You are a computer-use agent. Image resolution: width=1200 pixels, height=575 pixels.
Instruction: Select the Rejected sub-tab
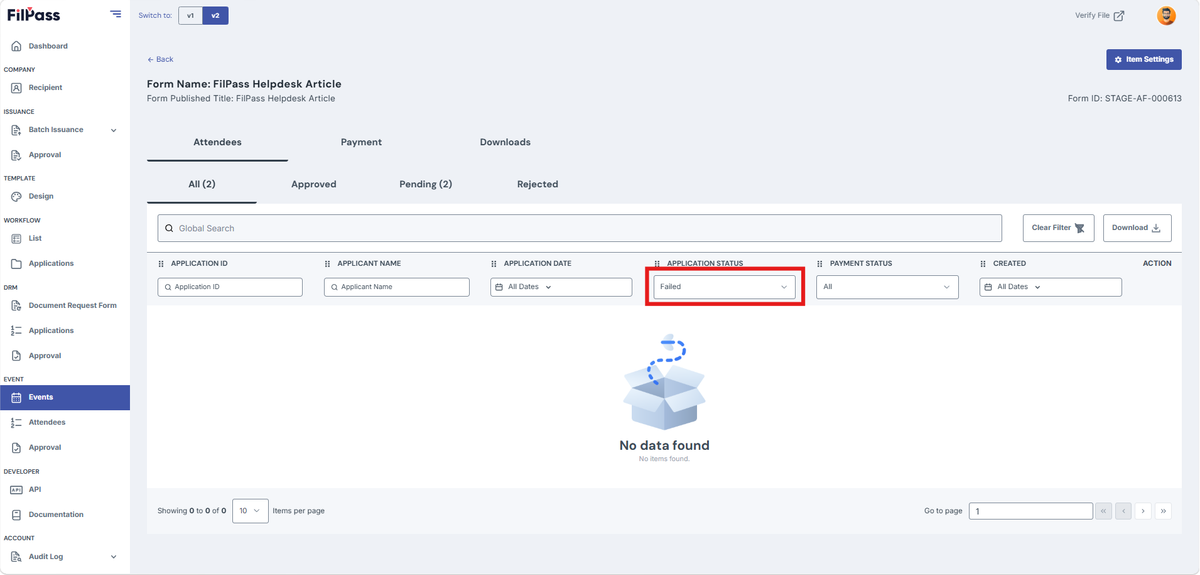(538, 185)
